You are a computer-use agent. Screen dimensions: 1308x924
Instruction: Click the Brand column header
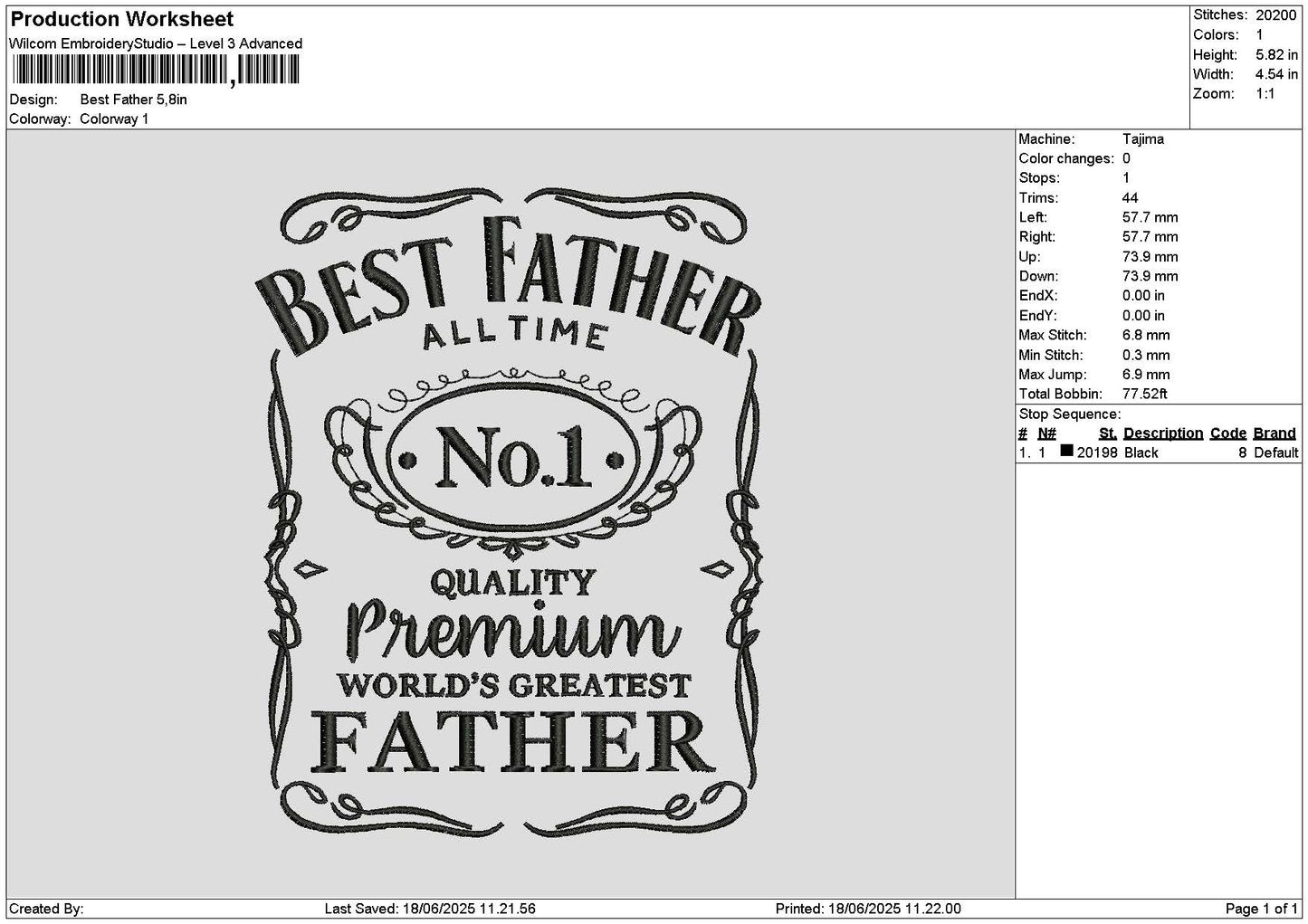(1275, 433)
